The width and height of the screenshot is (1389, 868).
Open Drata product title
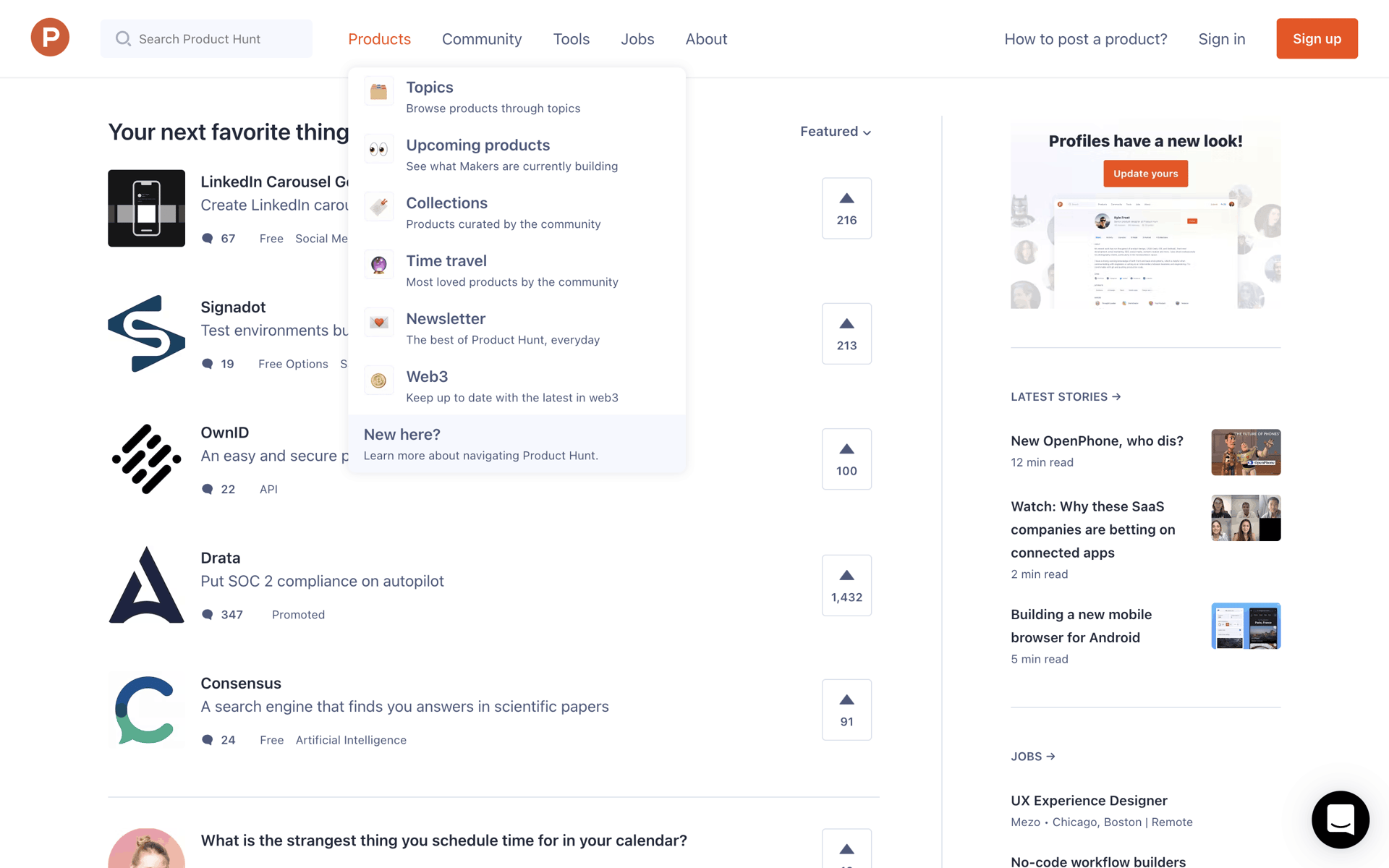(220, 558)
